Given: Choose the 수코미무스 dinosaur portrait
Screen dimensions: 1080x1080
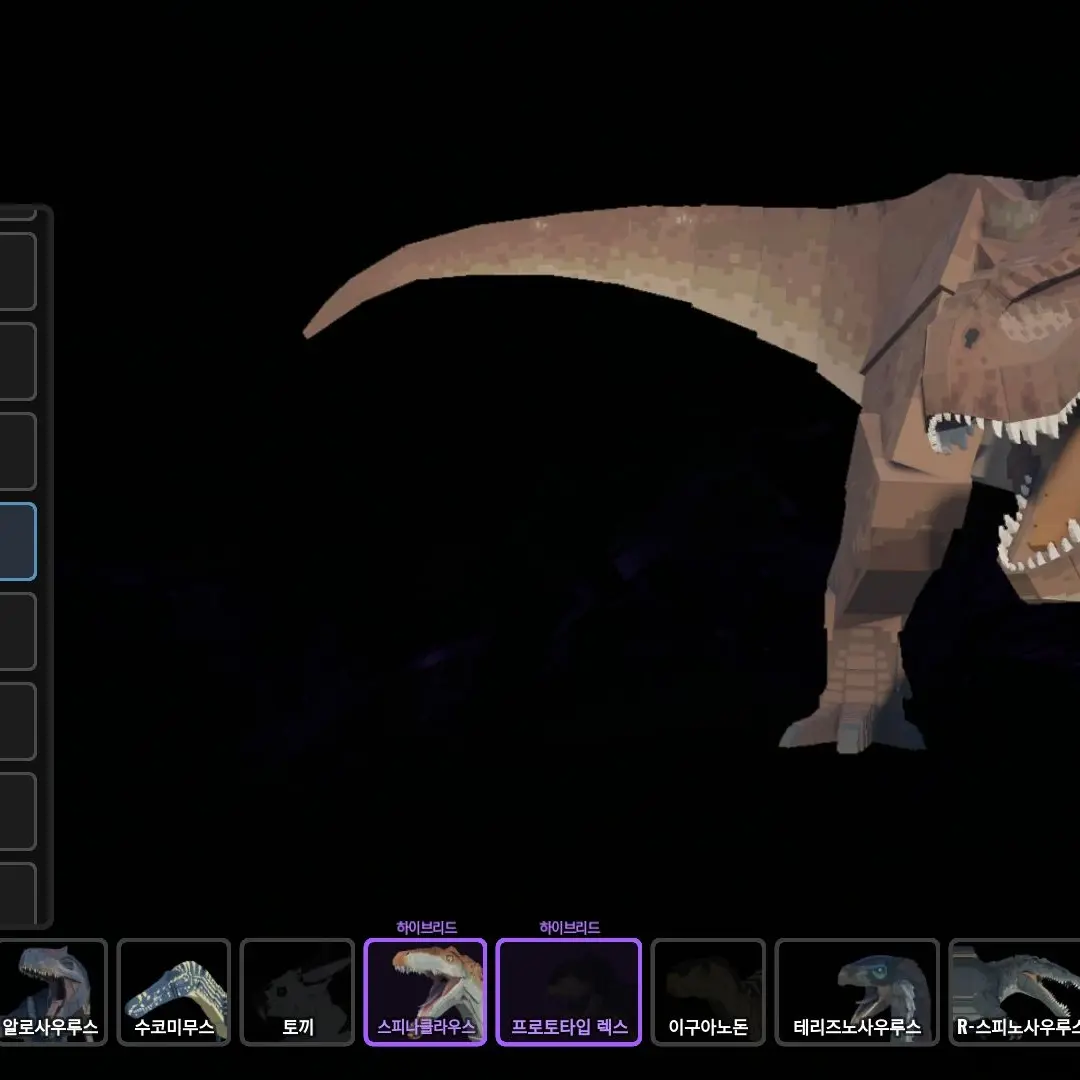Looking at the screenshot, I should 174,991.
